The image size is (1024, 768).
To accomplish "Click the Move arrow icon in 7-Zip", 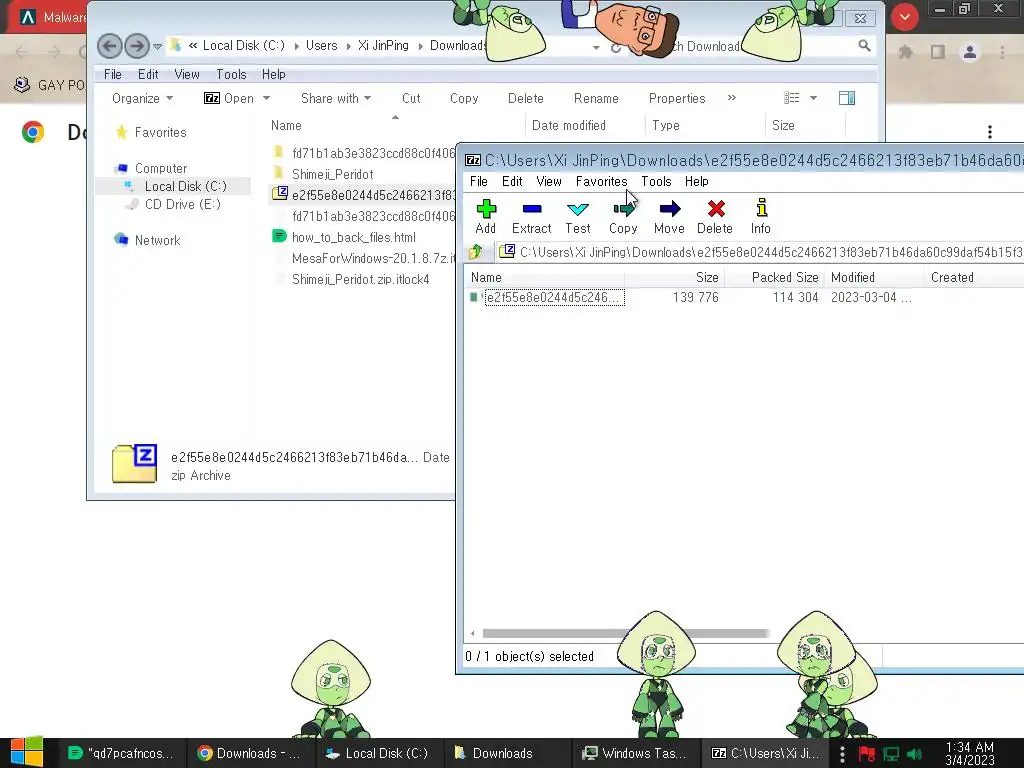I will pos(669,217).
